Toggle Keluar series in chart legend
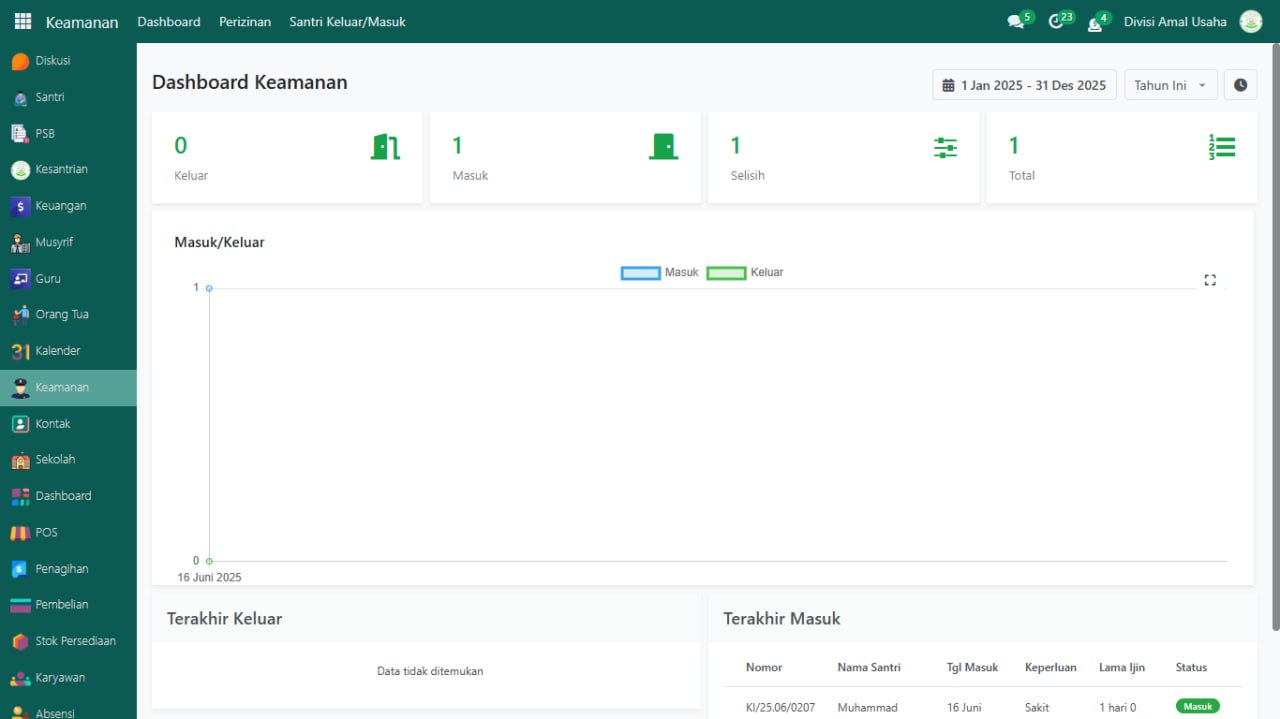Image resolution: width=1280 pixels, height=719 pixels. point(745,272)
